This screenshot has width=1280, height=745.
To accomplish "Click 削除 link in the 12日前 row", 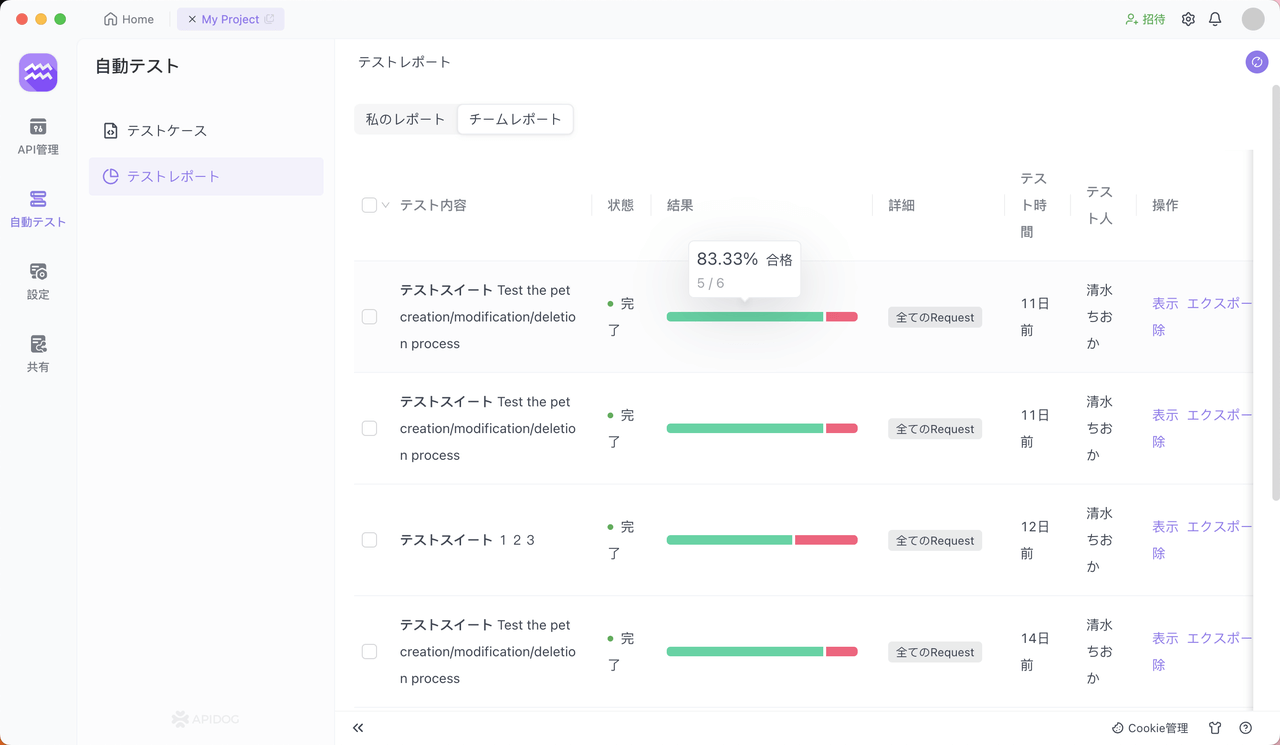I will (x=1159, y=553).
